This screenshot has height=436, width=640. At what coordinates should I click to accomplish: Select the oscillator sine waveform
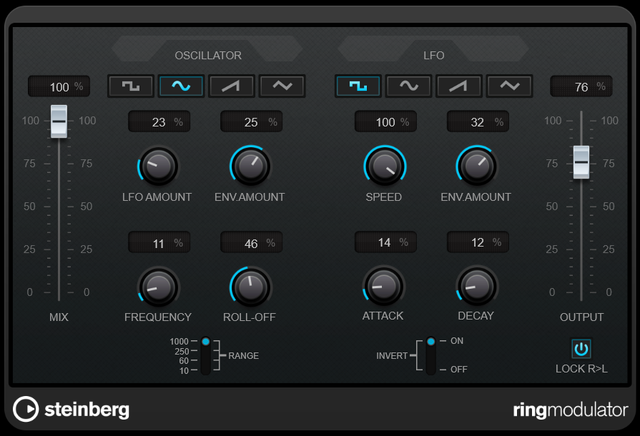pos(181,86)
